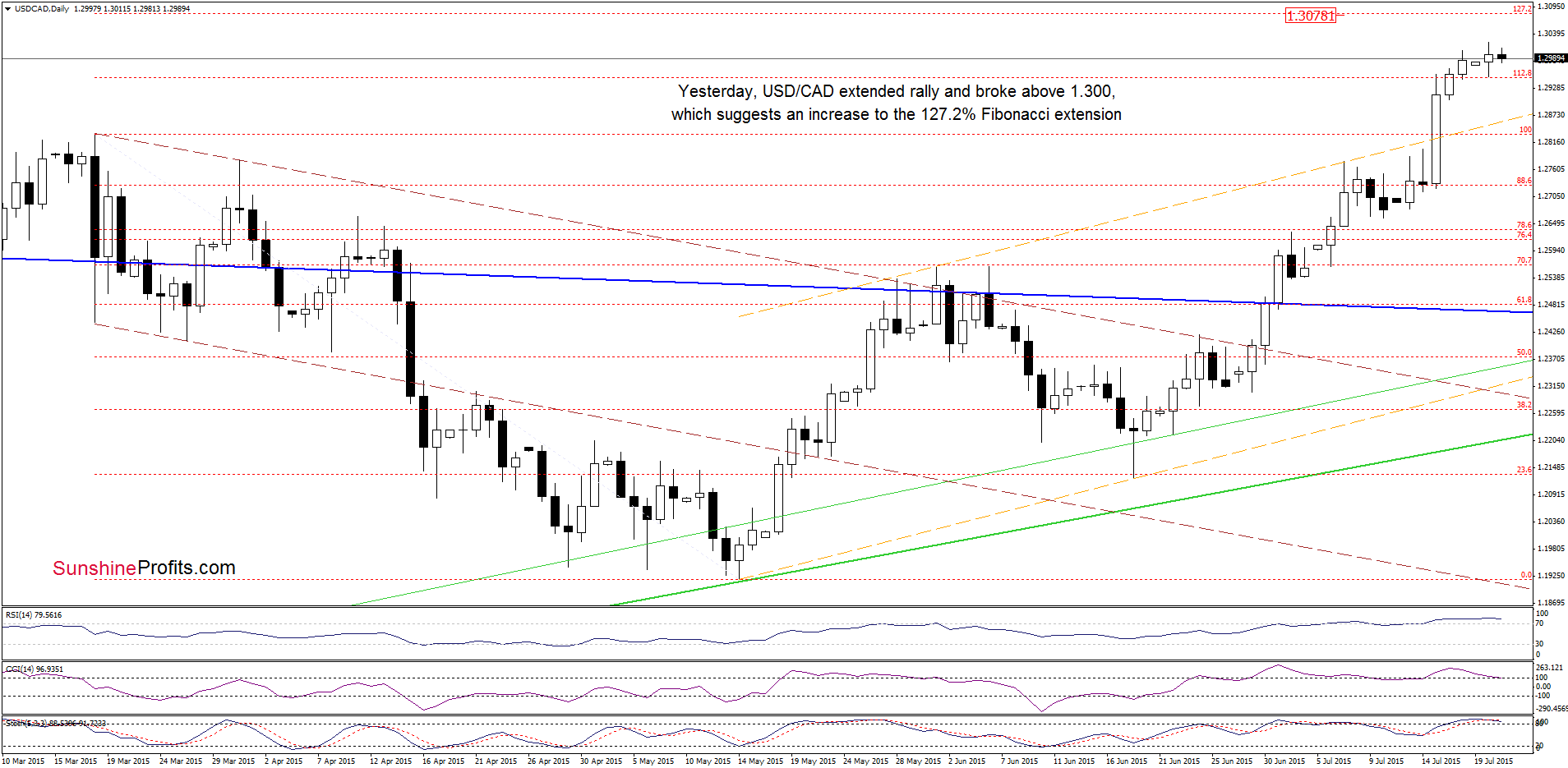Click the 5 May 2015 date label

click(653, 761)
